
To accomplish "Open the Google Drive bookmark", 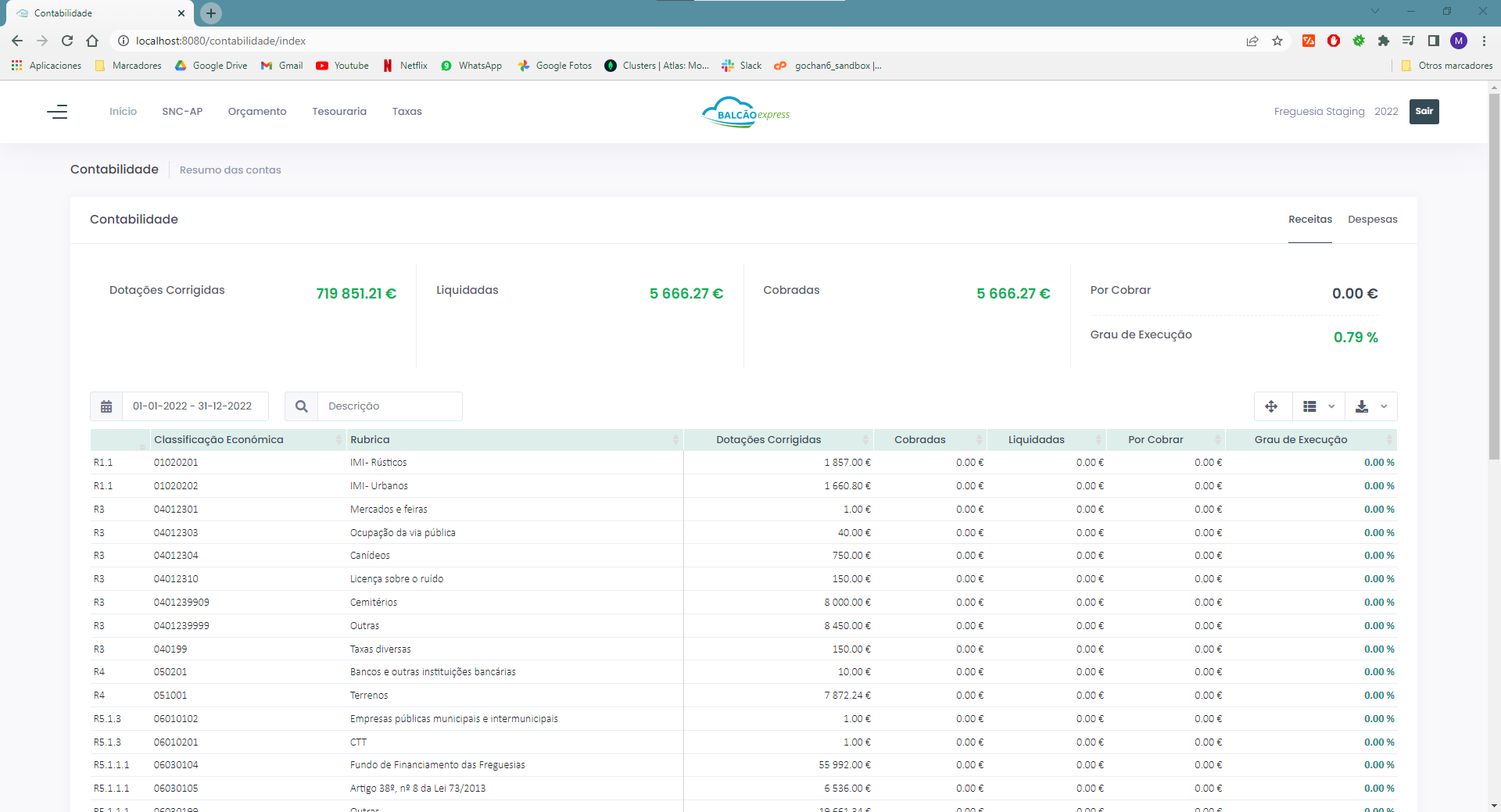I will [211, 66].
